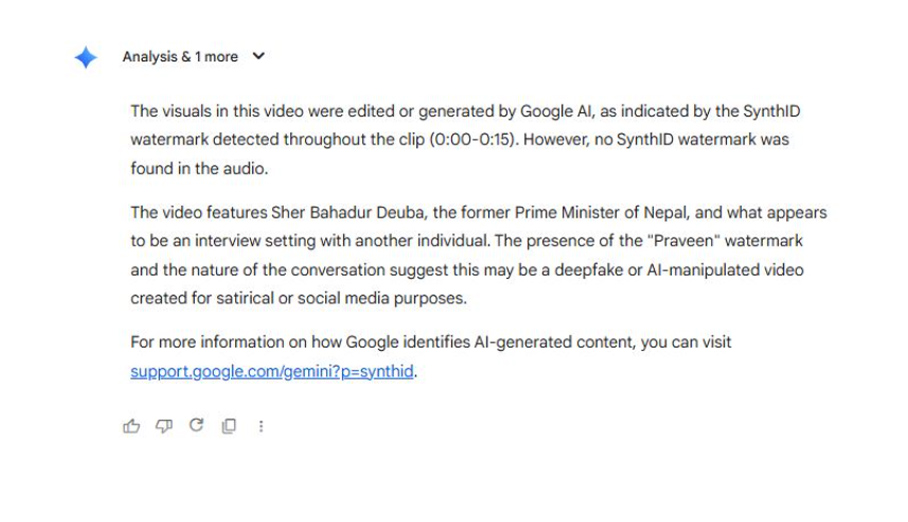Click the 'Analysis & 1 more' label
The height and width of the screenshot is (522, 908).
tap(180, 57)
